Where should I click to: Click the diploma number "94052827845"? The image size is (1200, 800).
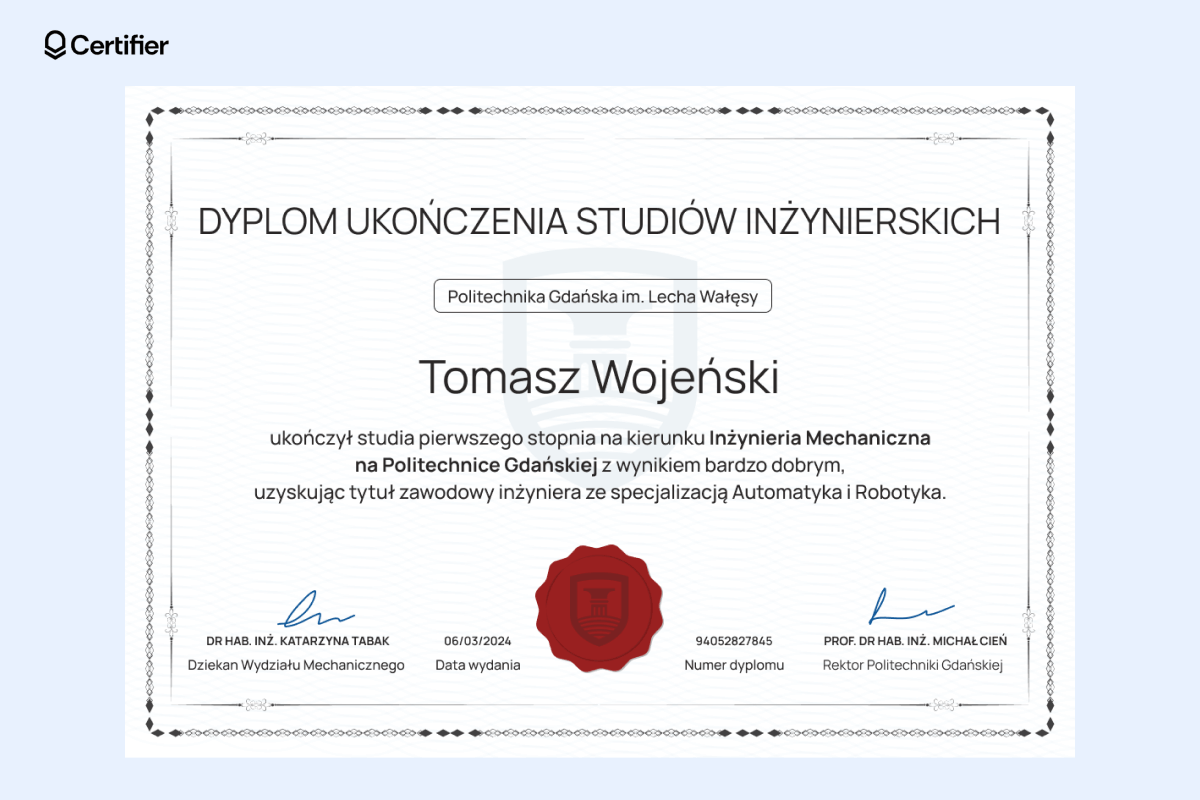[x=734, y=641]
